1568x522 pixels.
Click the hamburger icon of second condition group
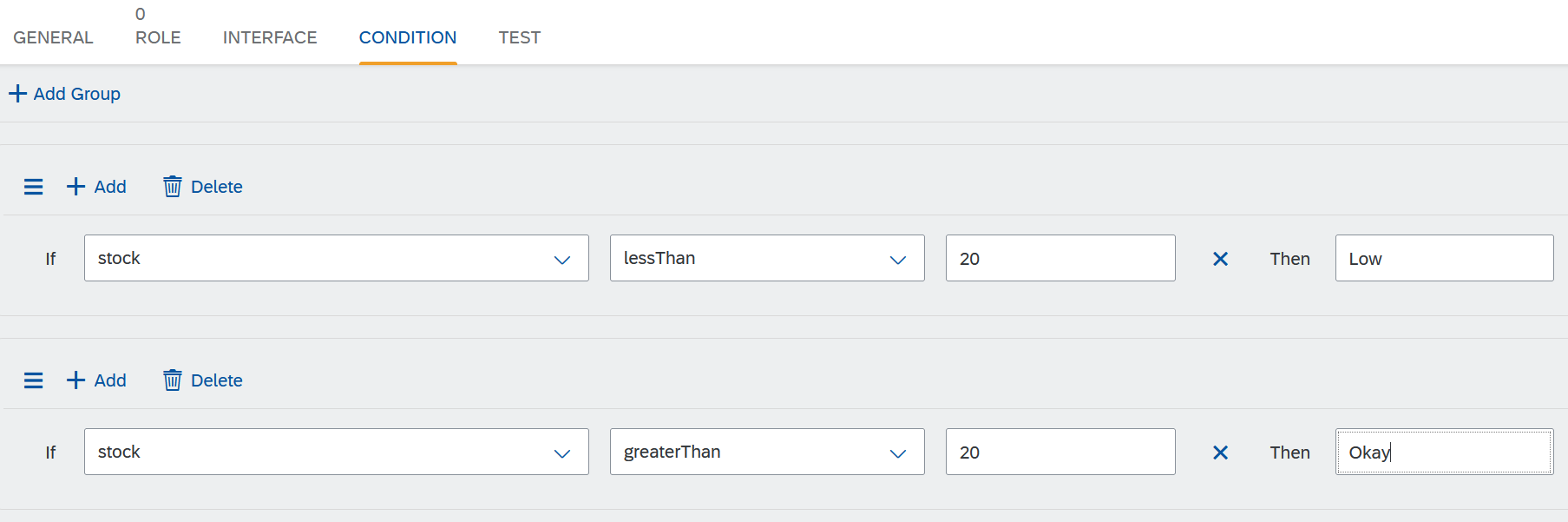click(33, 380)
